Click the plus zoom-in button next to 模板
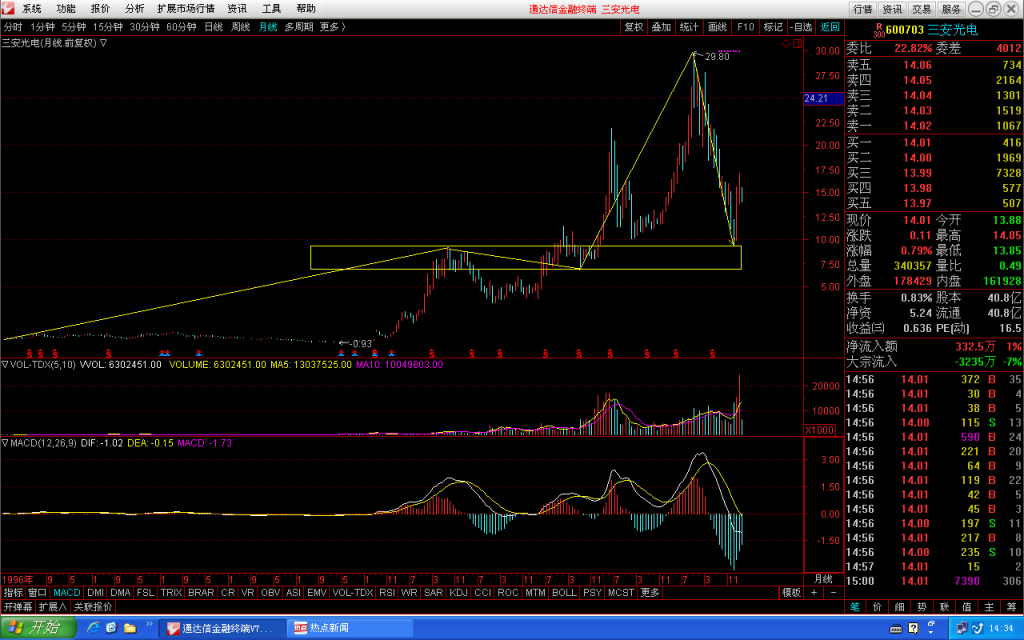Screen dimensions: 1024x640 pyautogui.click(x=814, y=592)
